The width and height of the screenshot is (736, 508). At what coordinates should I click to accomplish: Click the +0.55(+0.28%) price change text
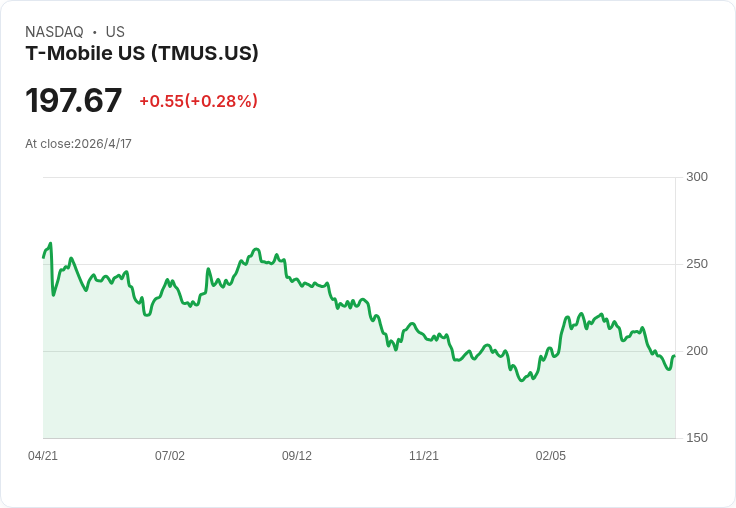click(198, 101)
